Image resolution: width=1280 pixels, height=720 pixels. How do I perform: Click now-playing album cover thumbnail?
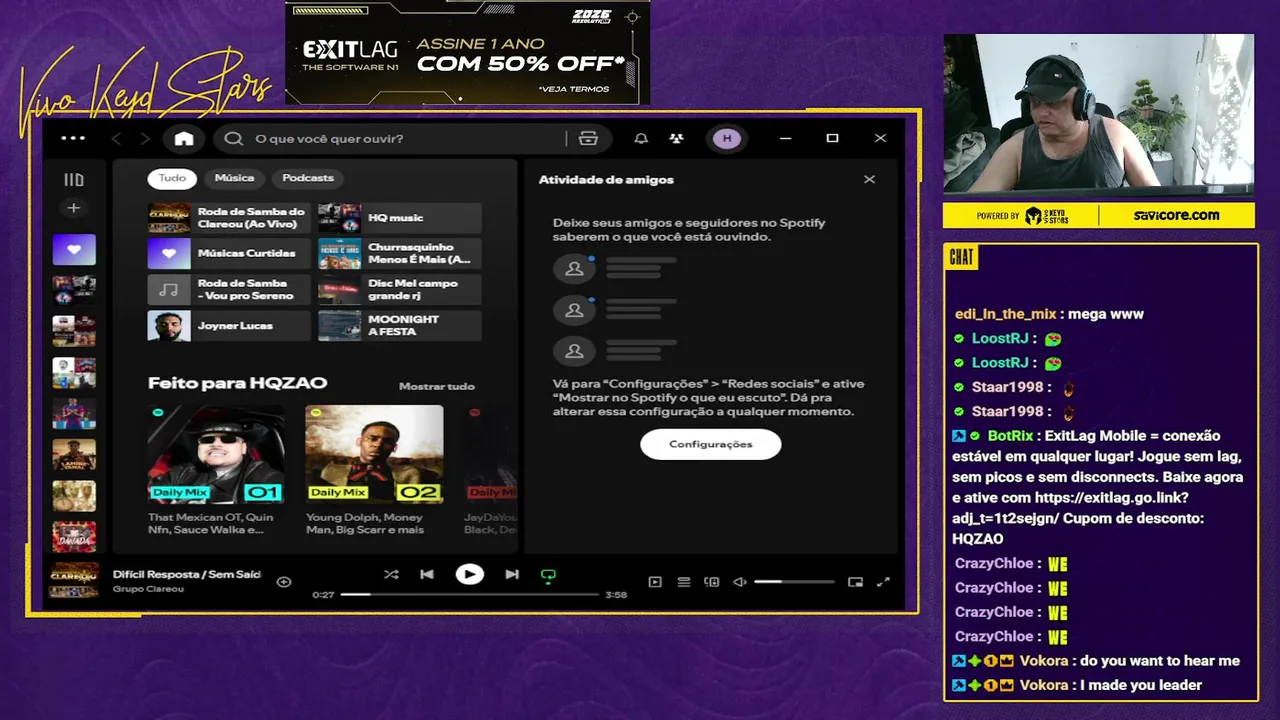[x=74, y=580]
